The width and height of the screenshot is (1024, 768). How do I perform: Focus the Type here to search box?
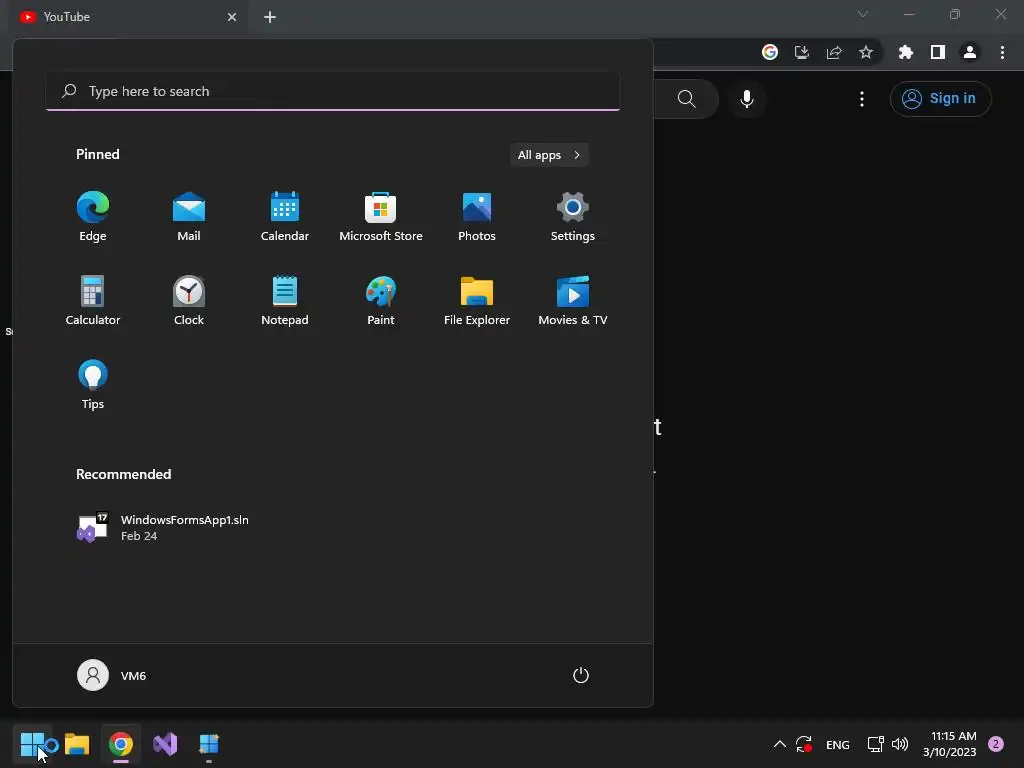[x=333, y=91]
